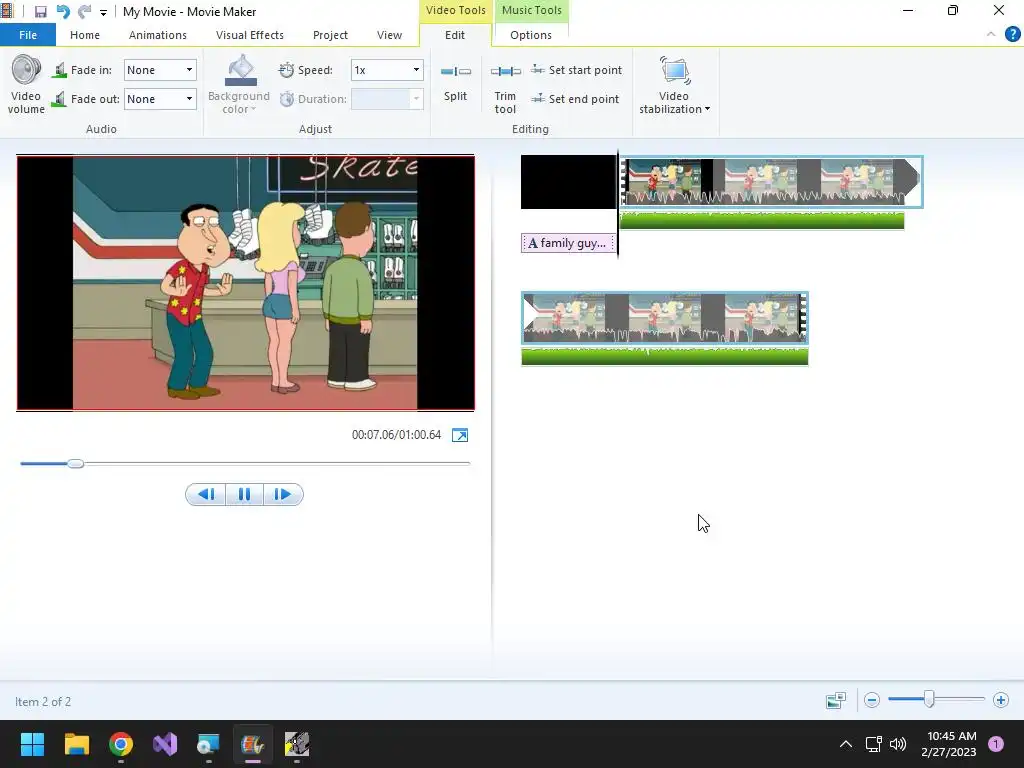Pause the video playback
This screenshot has height=768, width=1024.
click(x=244, y=494)
